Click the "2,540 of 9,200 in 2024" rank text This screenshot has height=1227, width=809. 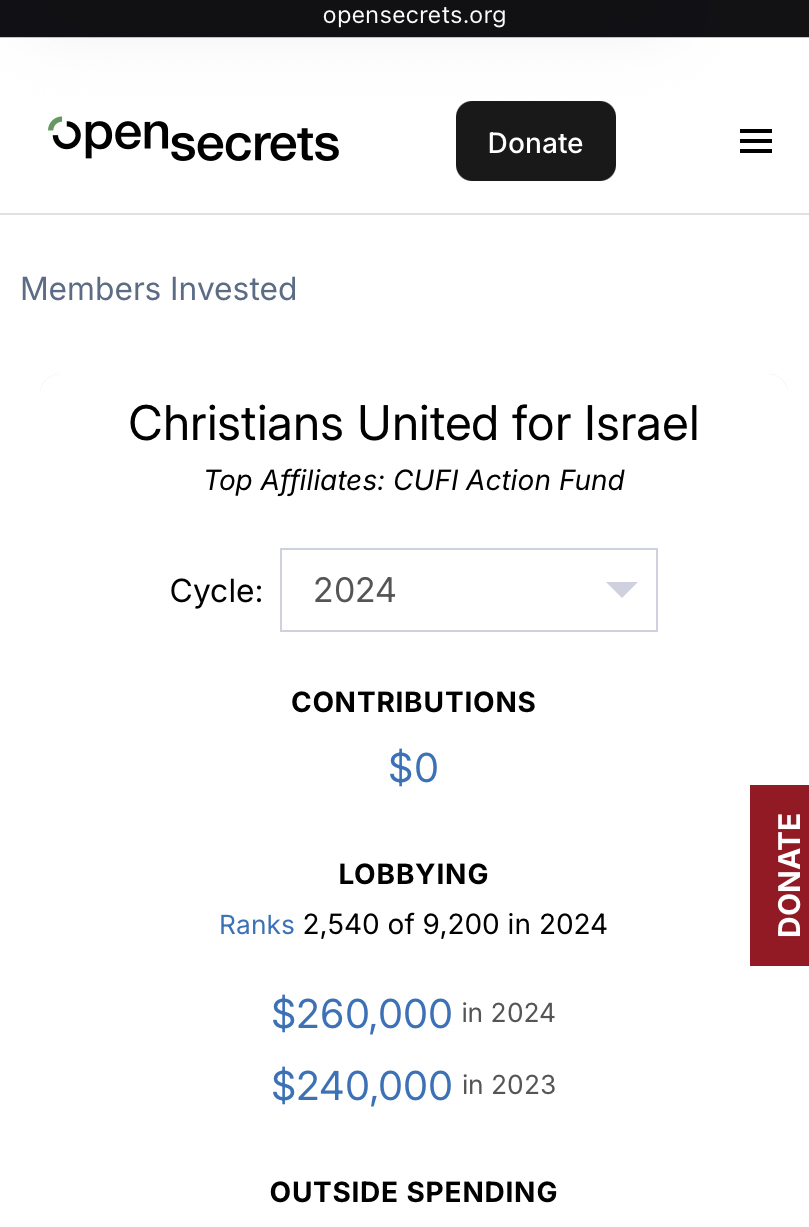click(x=455, y=923)
